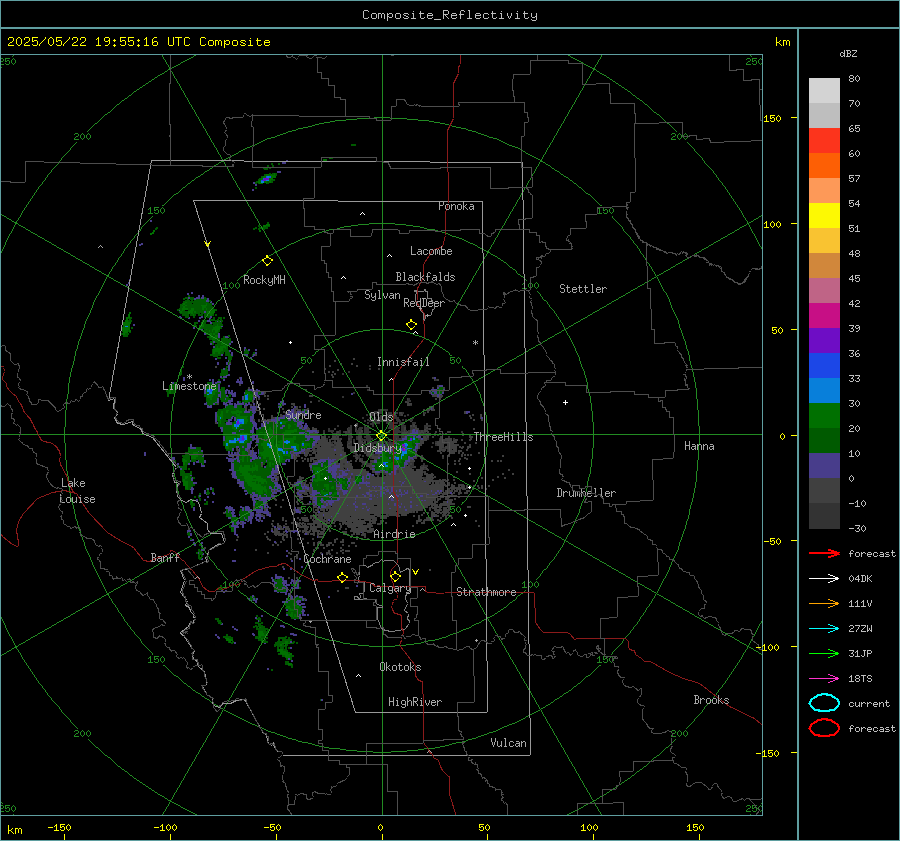This screenshot has height=841, width=900.
Task: Click the yellow diamond marker below RedDeer
Action: click(411, 325)
